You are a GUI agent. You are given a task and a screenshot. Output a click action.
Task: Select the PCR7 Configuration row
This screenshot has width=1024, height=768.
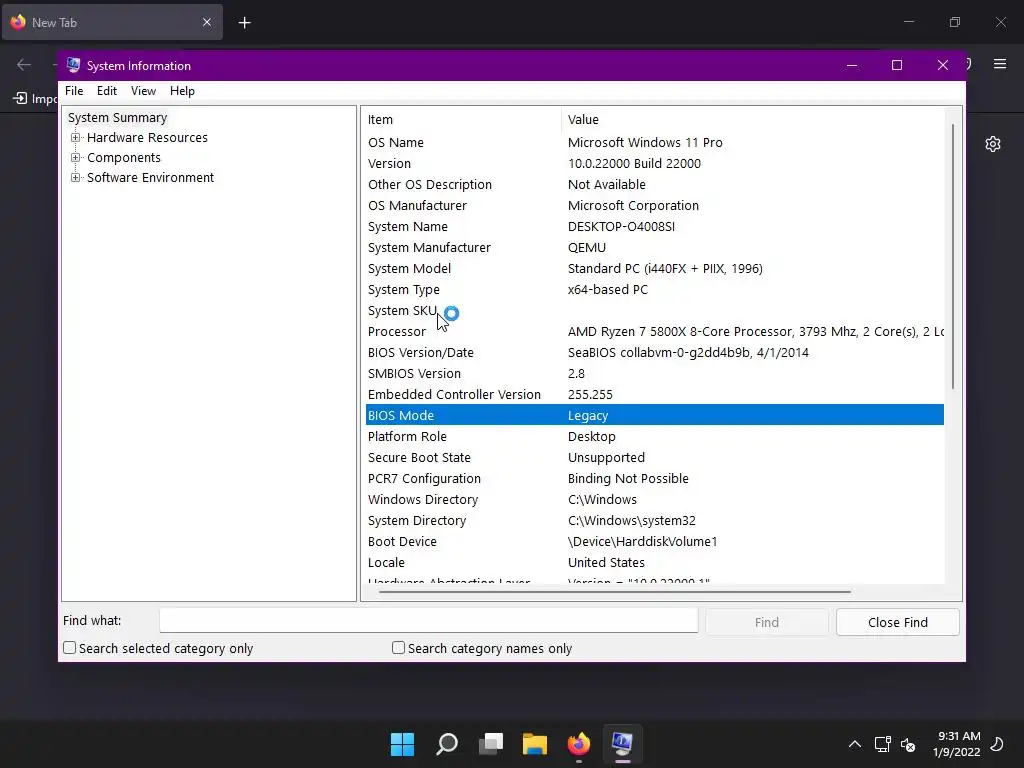click(654, 478)
